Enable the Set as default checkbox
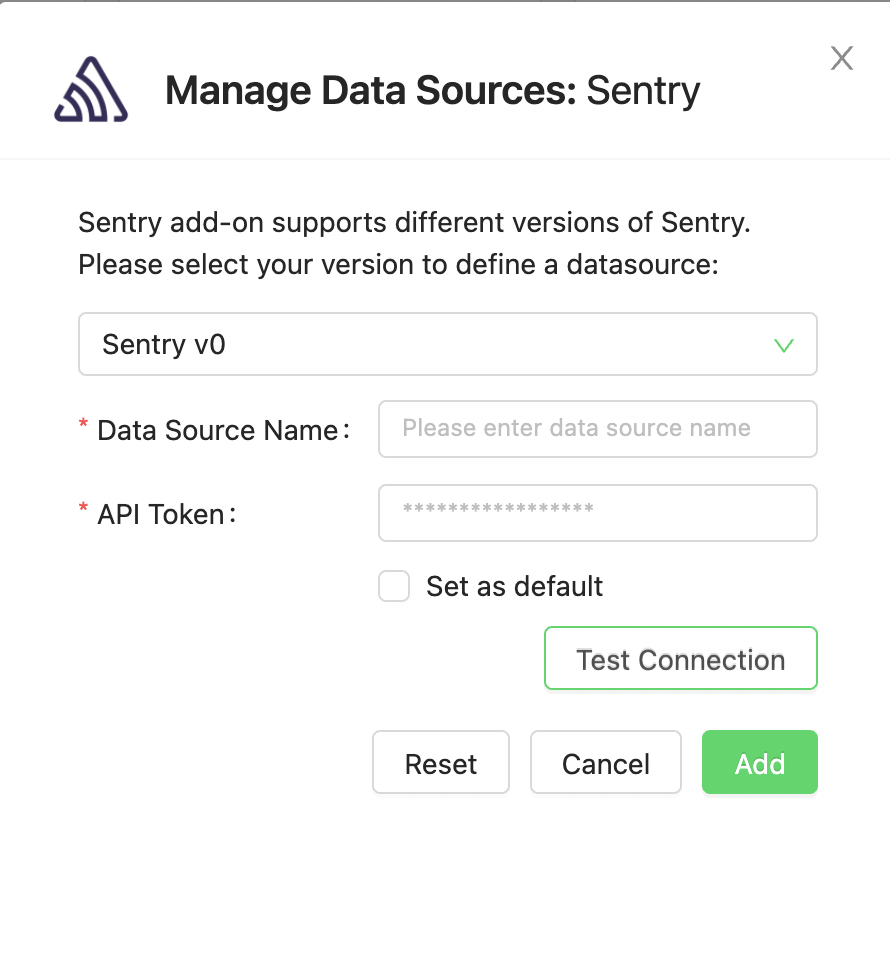 [x=394, y=587]
